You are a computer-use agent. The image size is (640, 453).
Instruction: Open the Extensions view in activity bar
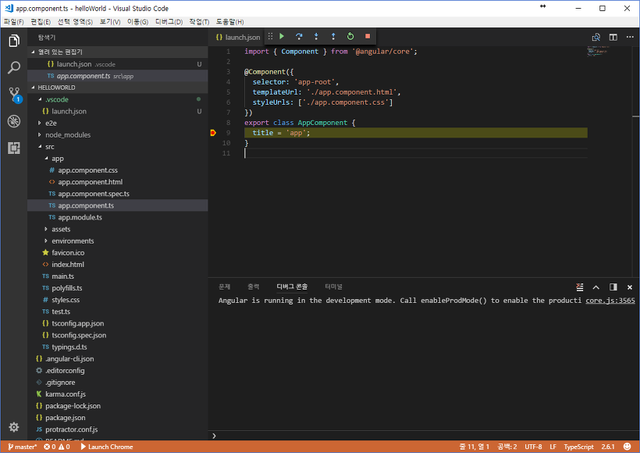click(x=14, y=148)
